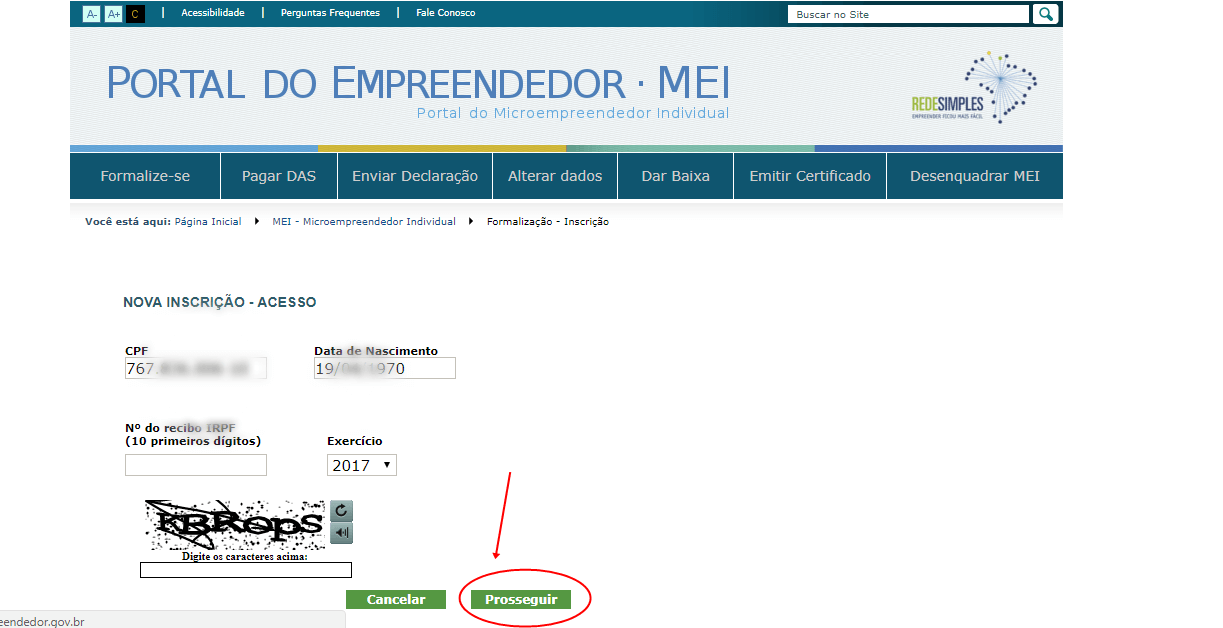Click the Prosseguir button

point(521,600)
